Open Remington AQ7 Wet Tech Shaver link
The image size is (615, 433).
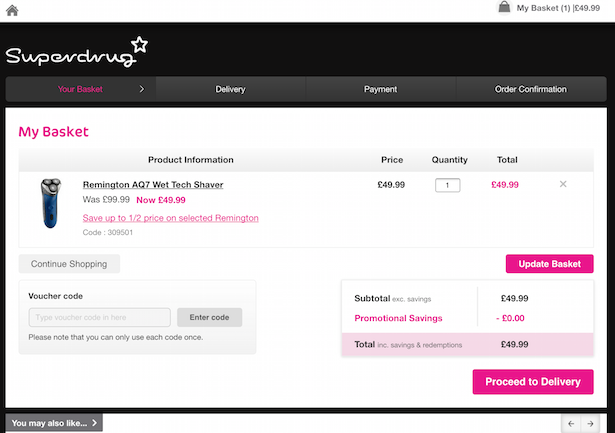point(152,185)
